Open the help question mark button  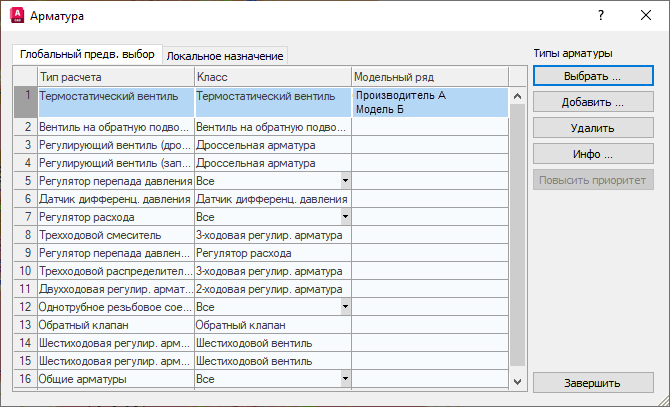coord(601,15)
